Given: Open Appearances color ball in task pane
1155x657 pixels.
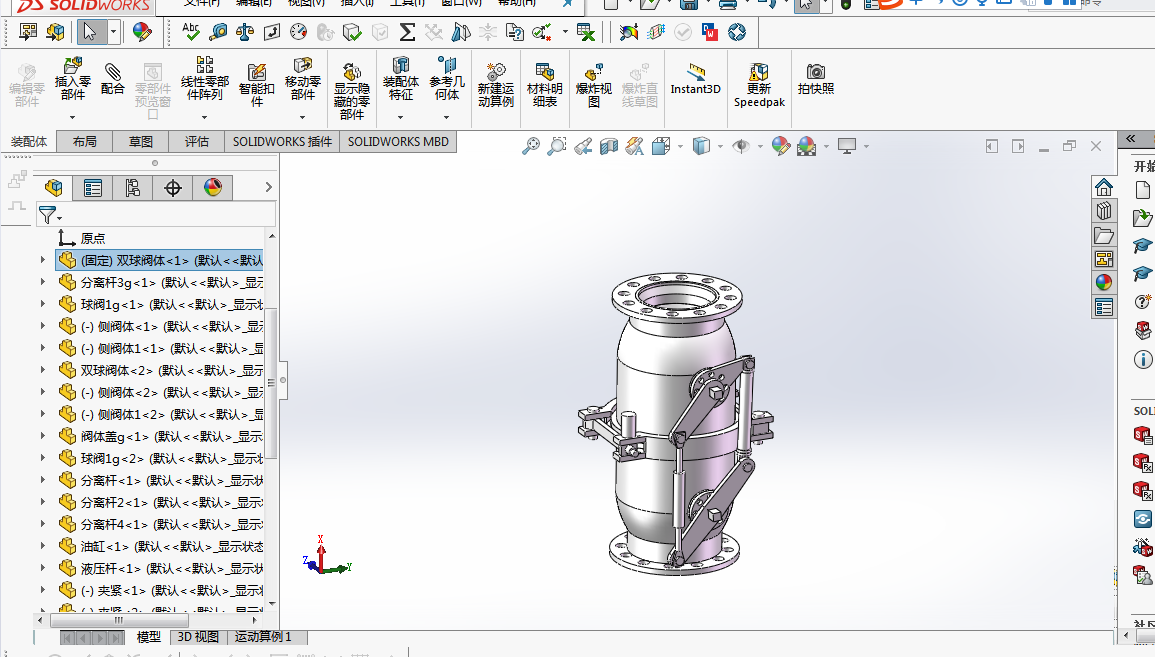Looking at the screenshot, I should click(1103, 283).
